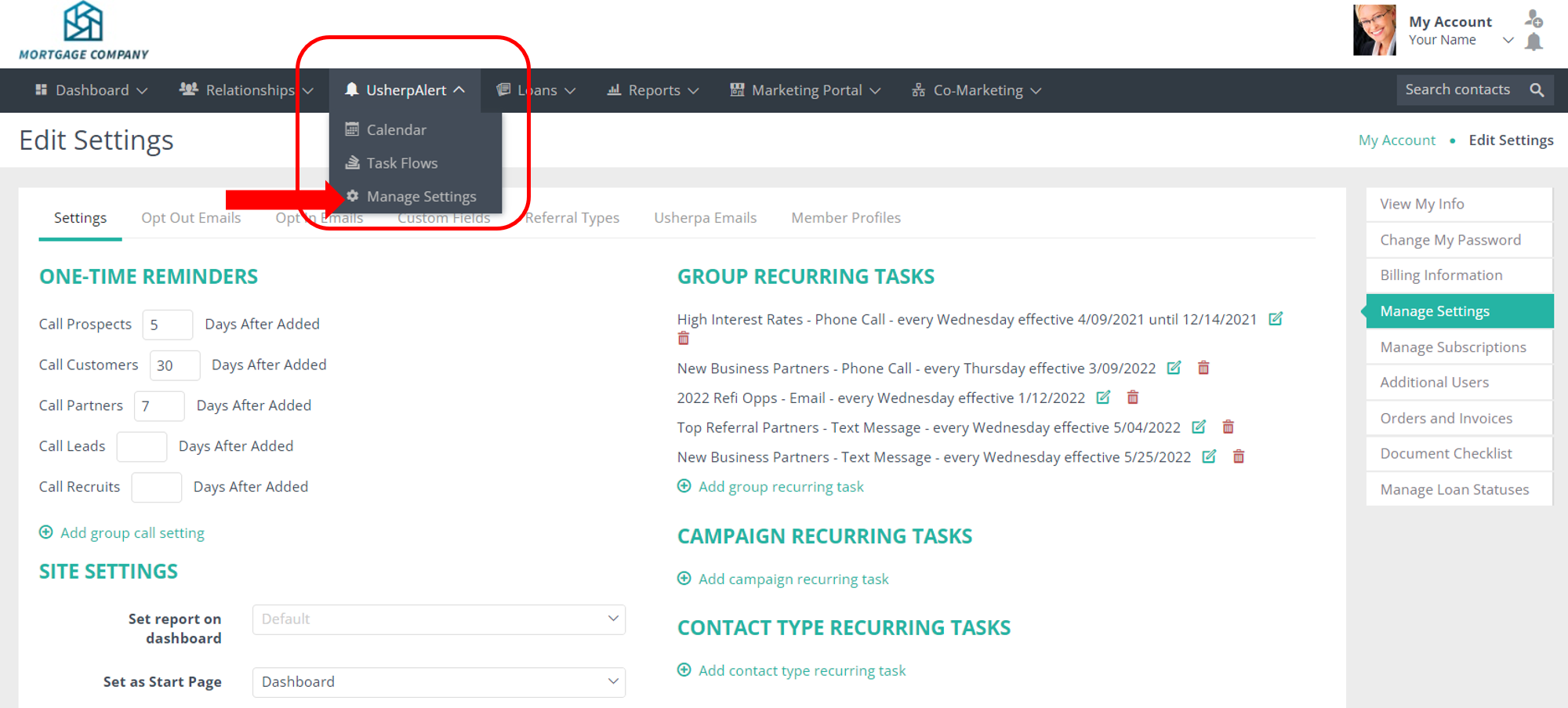Edit the Top Referral Partners text message task
The width and height of the screenshot is (1568, 708).
tap(1199, 427)
